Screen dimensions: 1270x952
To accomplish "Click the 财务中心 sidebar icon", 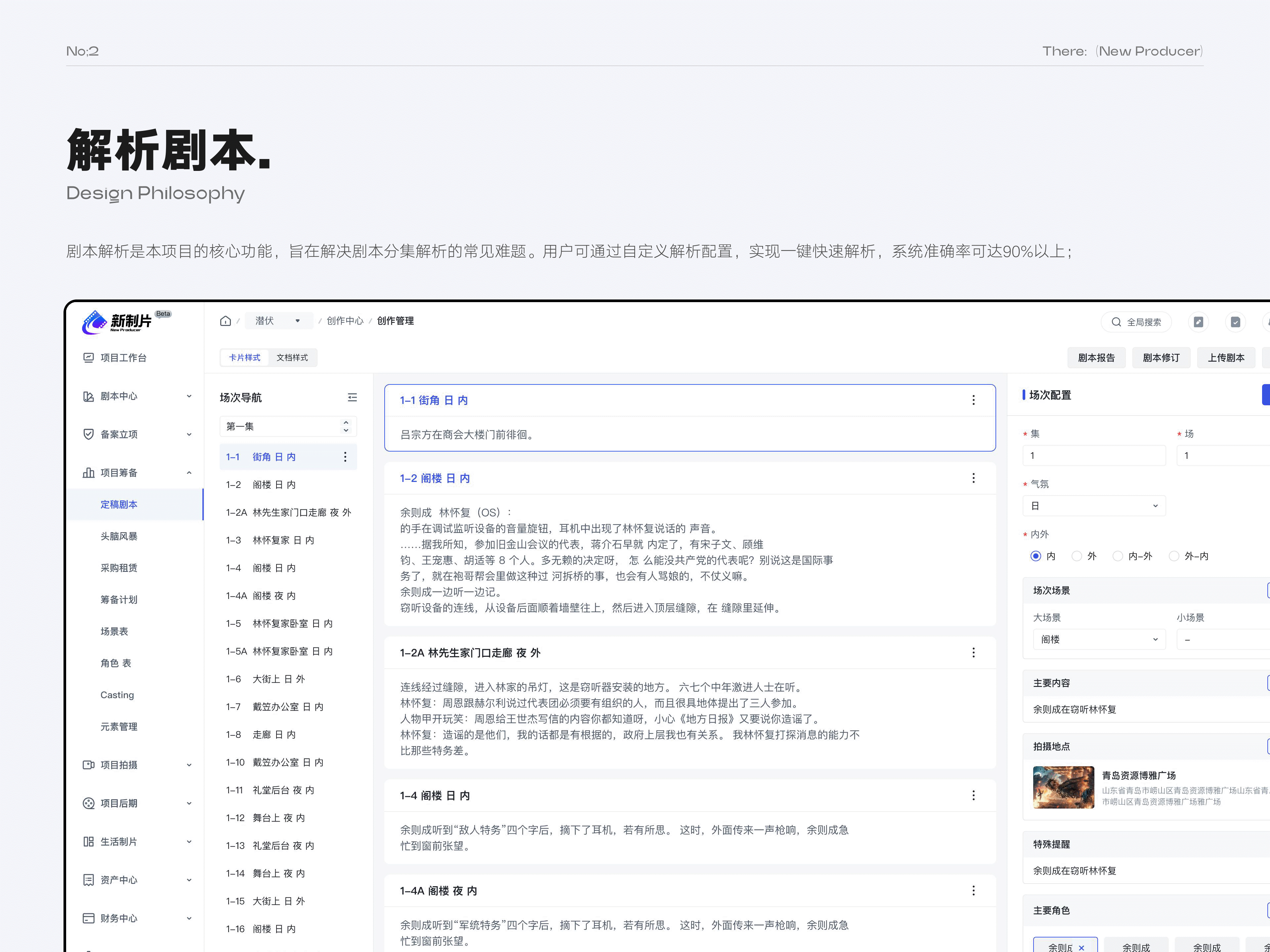I will click(x=88, y=918).
